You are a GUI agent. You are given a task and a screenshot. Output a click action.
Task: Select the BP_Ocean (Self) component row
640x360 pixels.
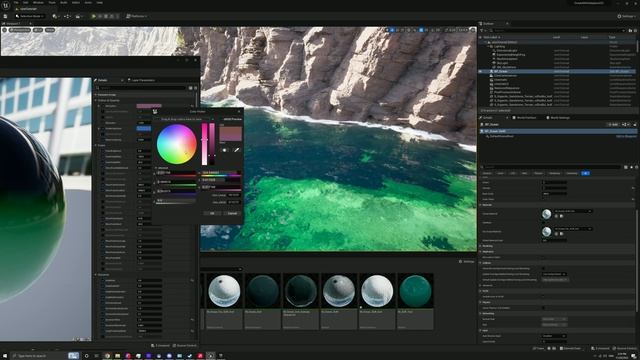tap(558, 131)
